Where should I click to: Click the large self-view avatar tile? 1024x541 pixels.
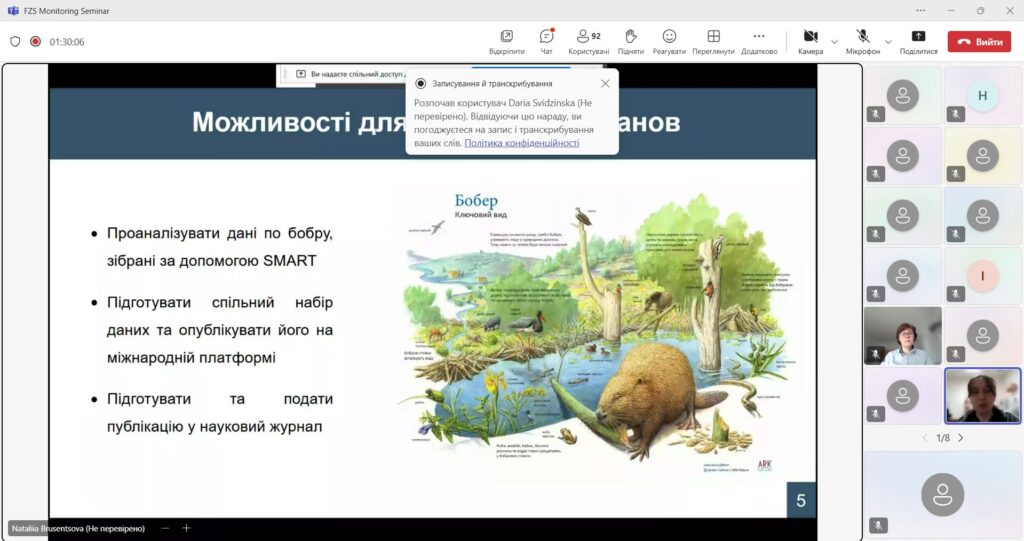[942, 494]
